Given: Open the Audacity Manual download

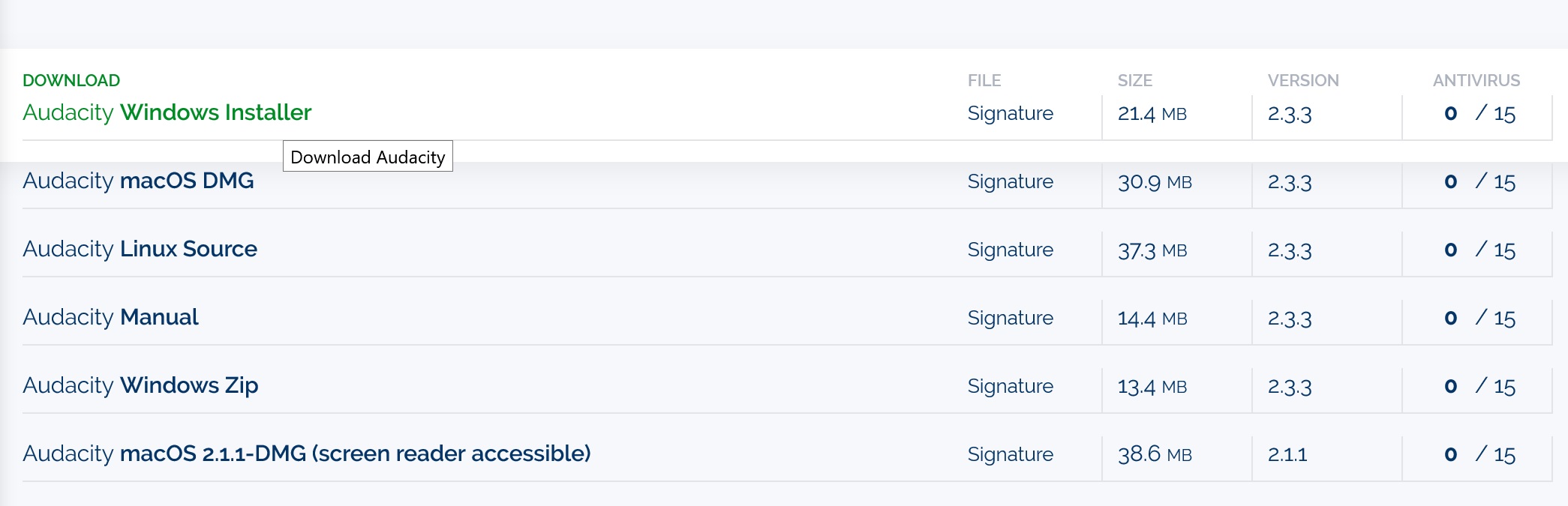Looking at the screenshot, I should pyautogui.click(x=110, y=317).
